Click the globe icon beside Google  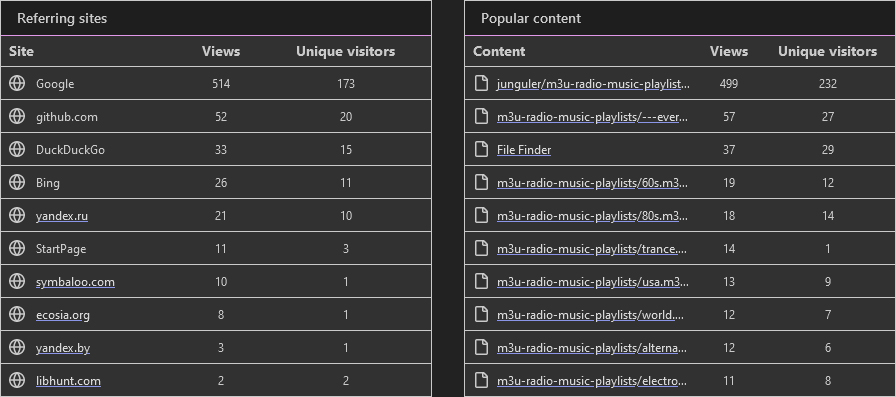17,83
